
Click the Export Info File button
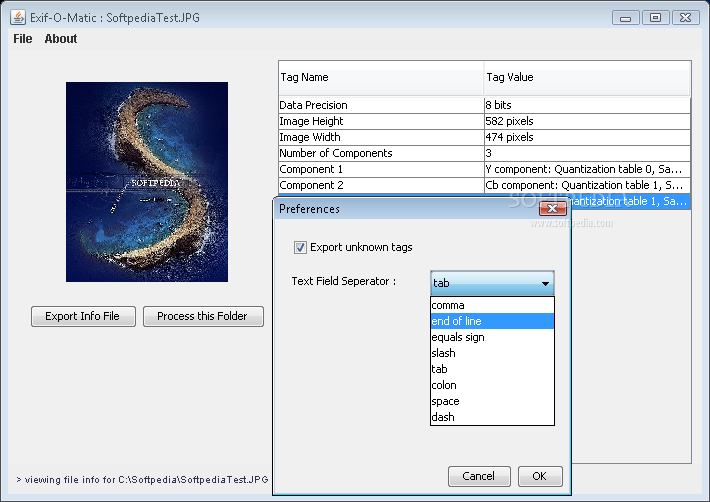83,316
